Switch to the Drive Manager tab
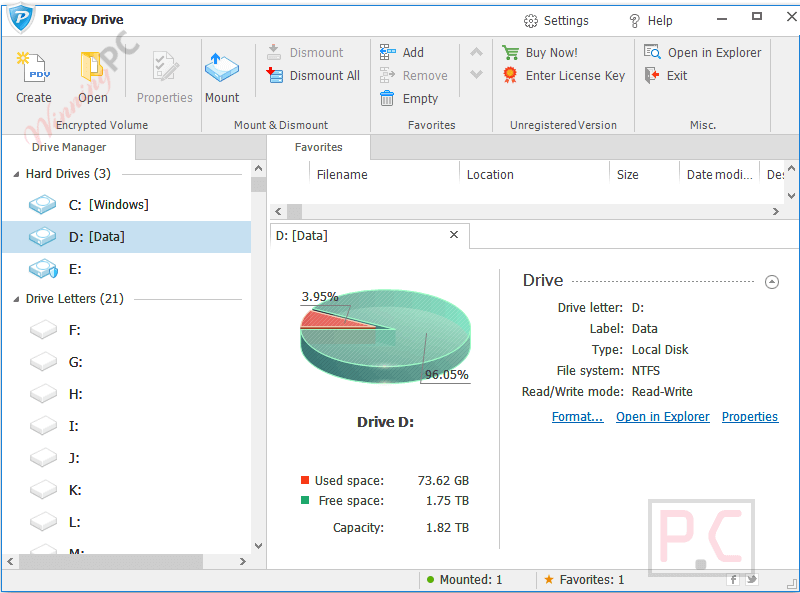Image resolution: width=800 pixels, height=593 pixels. tap(69, 147)
